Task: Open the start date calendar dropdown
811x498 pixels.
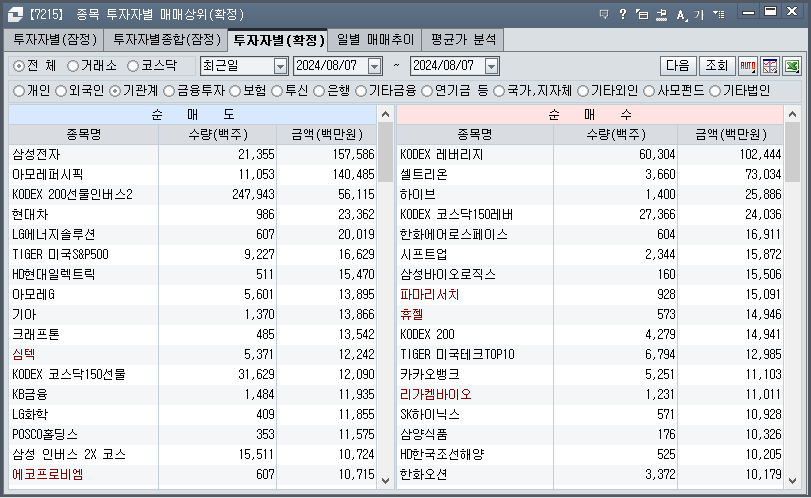Action: point(374,66)
